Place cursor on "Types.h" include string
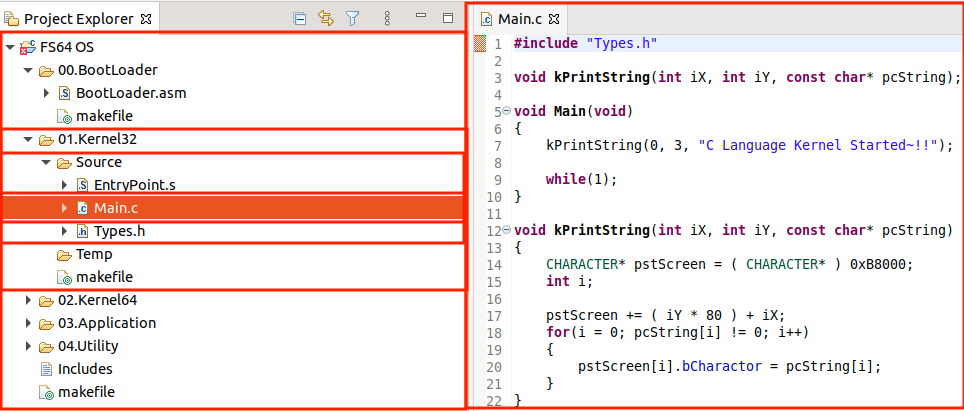Viewport: 964px width, 411px height. (x=622, y=43)
